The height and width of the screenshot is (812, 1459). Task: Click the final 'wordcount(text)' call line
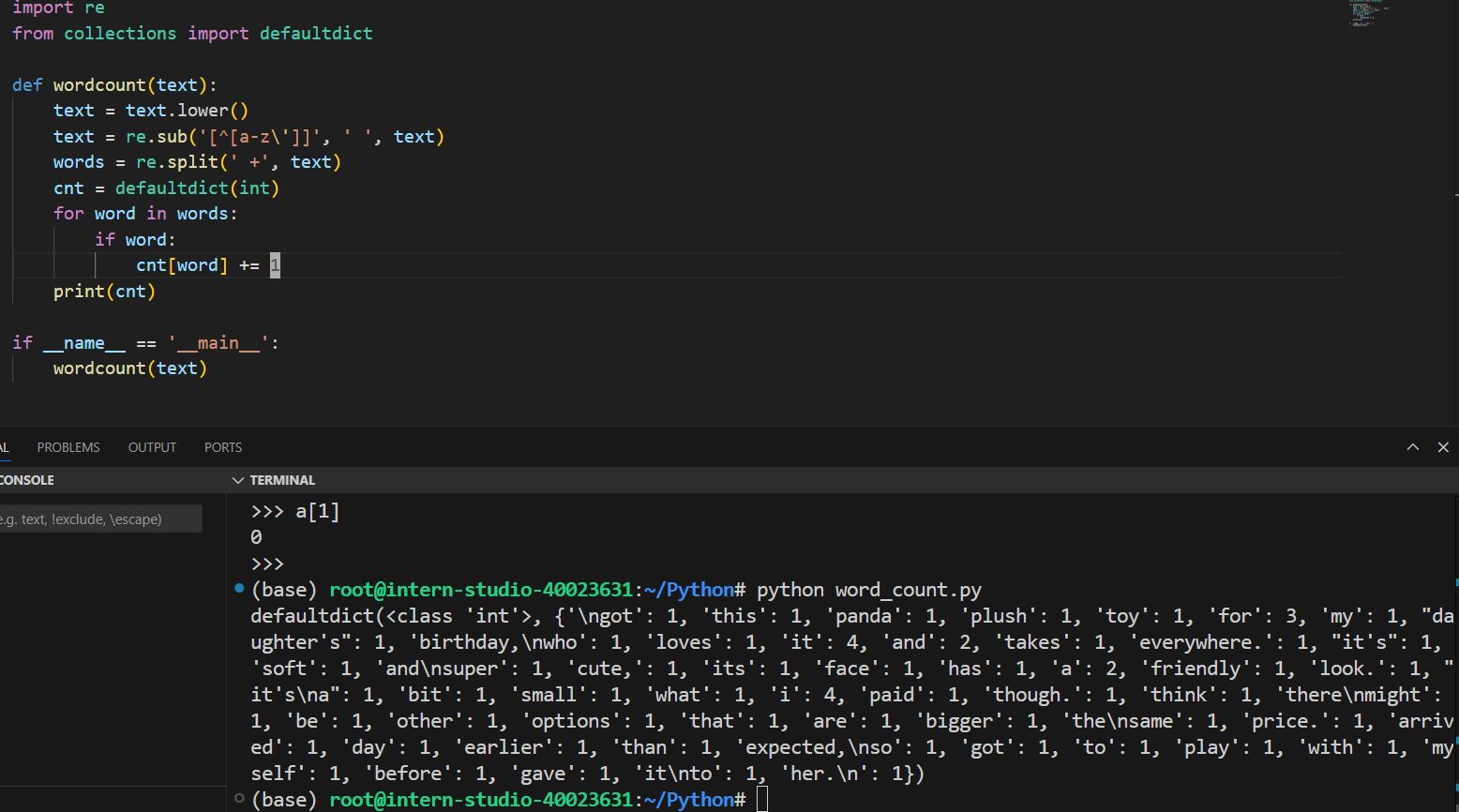(130, 368)
